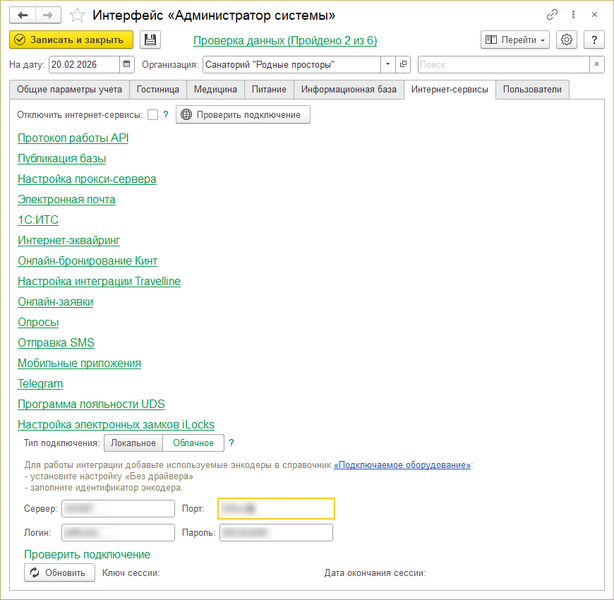Copy link to this form icon
The width and height of the screenshot is (614, 600).
552,15
